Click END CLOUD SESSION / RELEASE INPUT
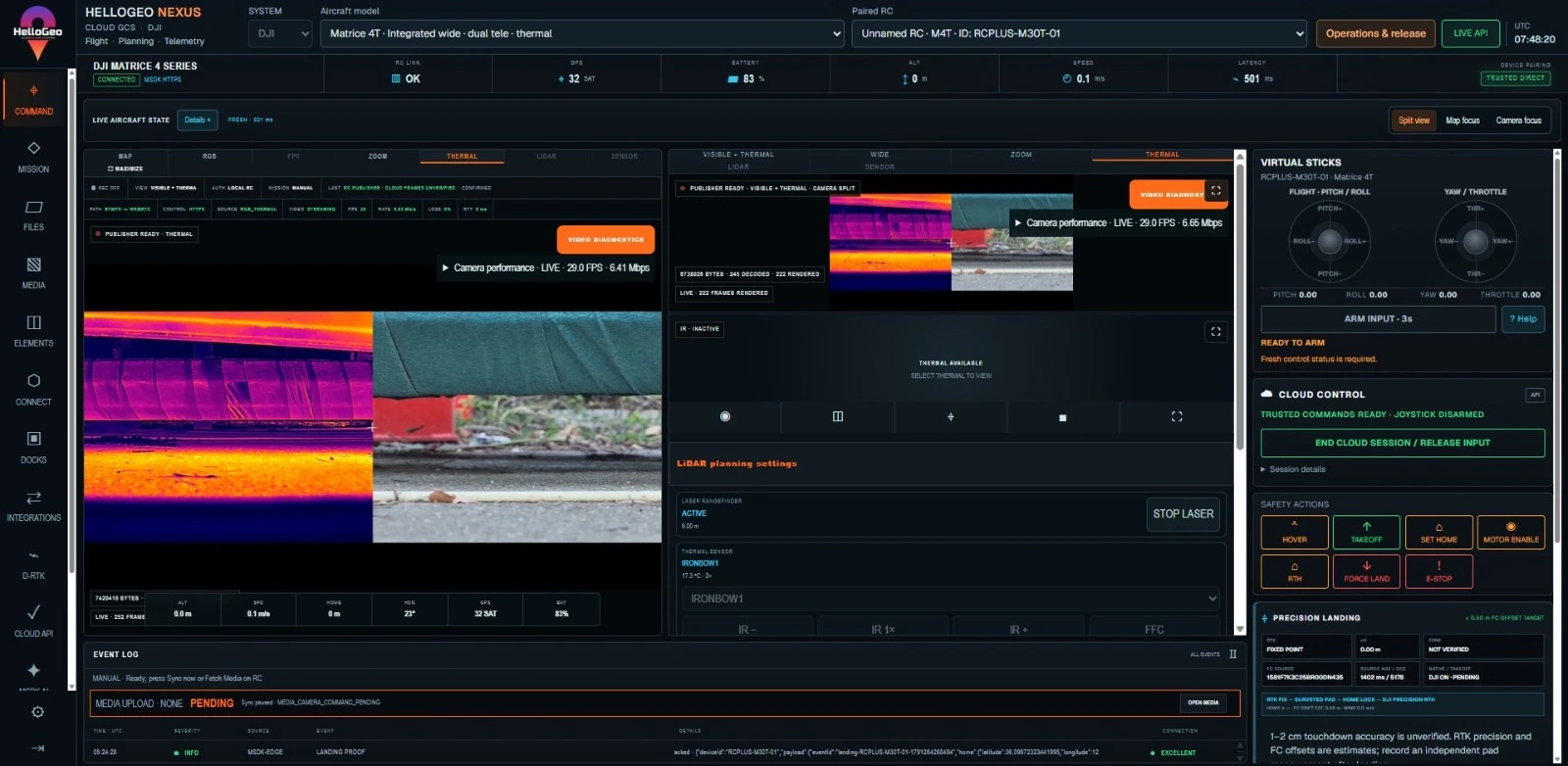 [1402, 443]
